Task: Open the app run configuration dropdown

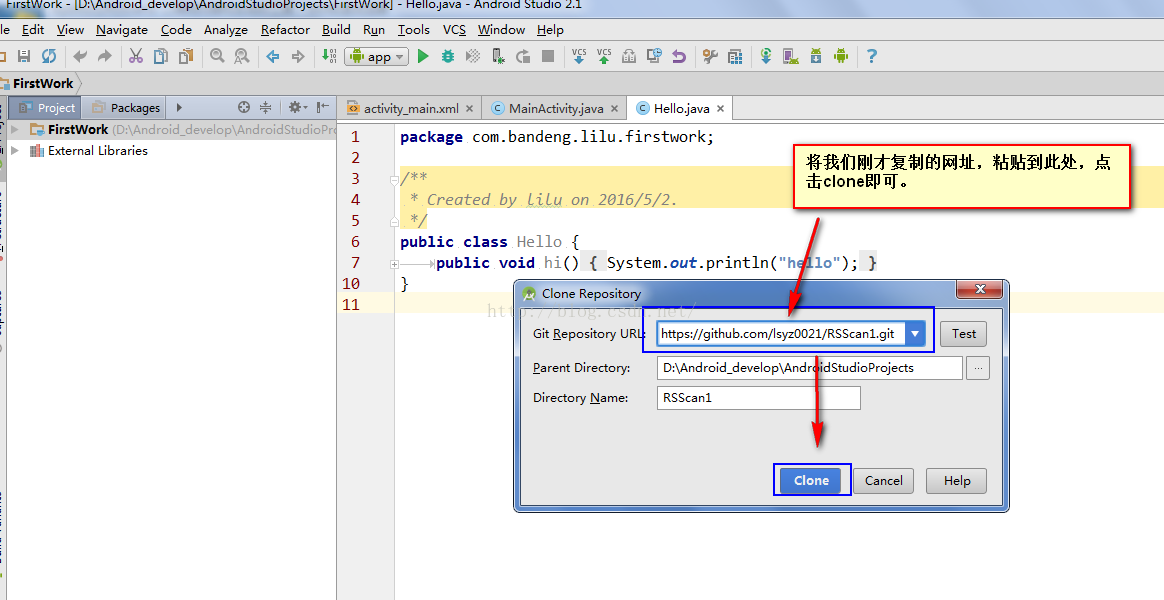Action: coord(377,56)
